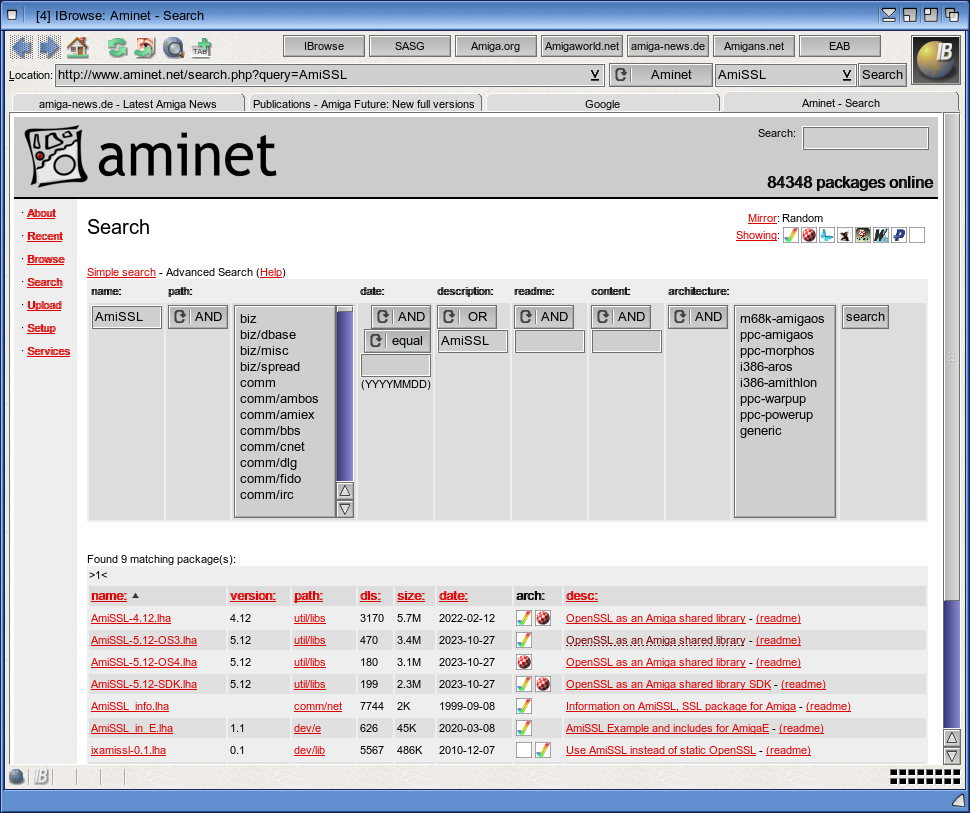This screenshot has width=970, height=813.
Task: Sort results by the 'dls:' column header
Action: [371, 596]
